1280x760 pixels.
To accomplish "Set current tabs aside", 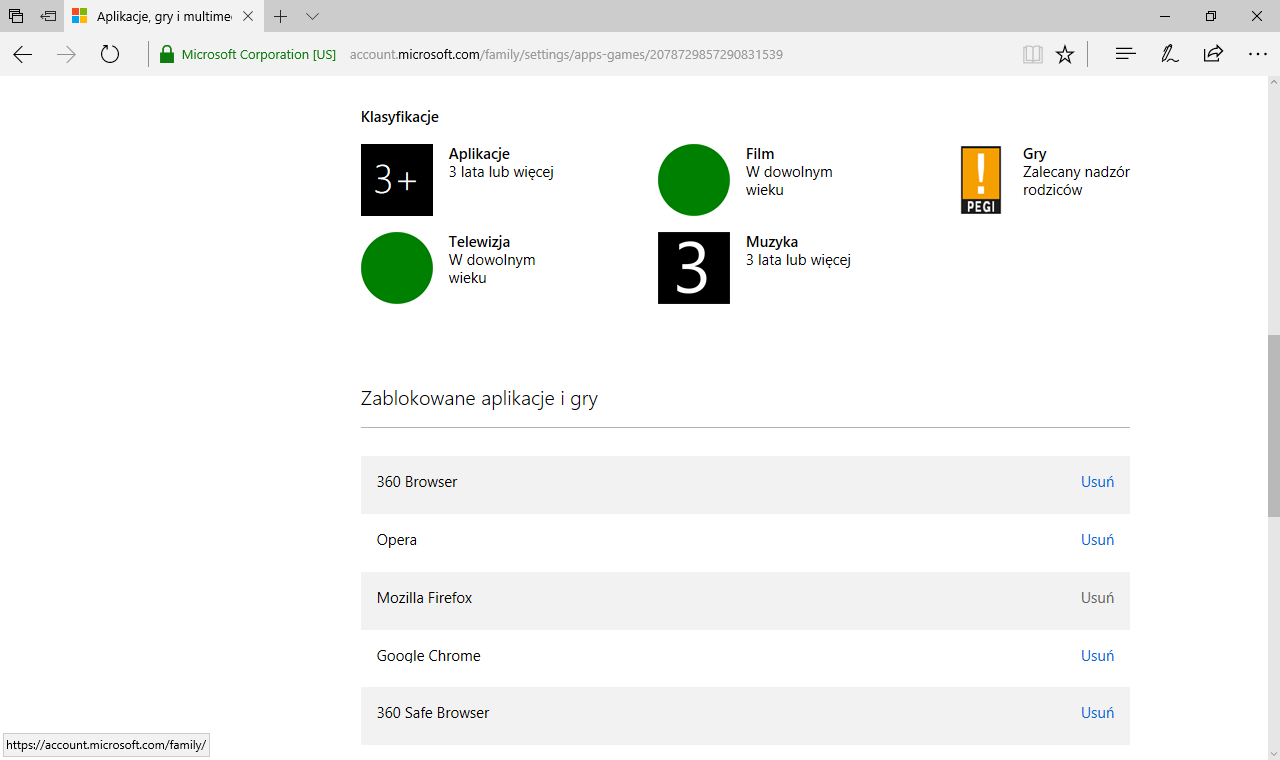I will 48,16.
